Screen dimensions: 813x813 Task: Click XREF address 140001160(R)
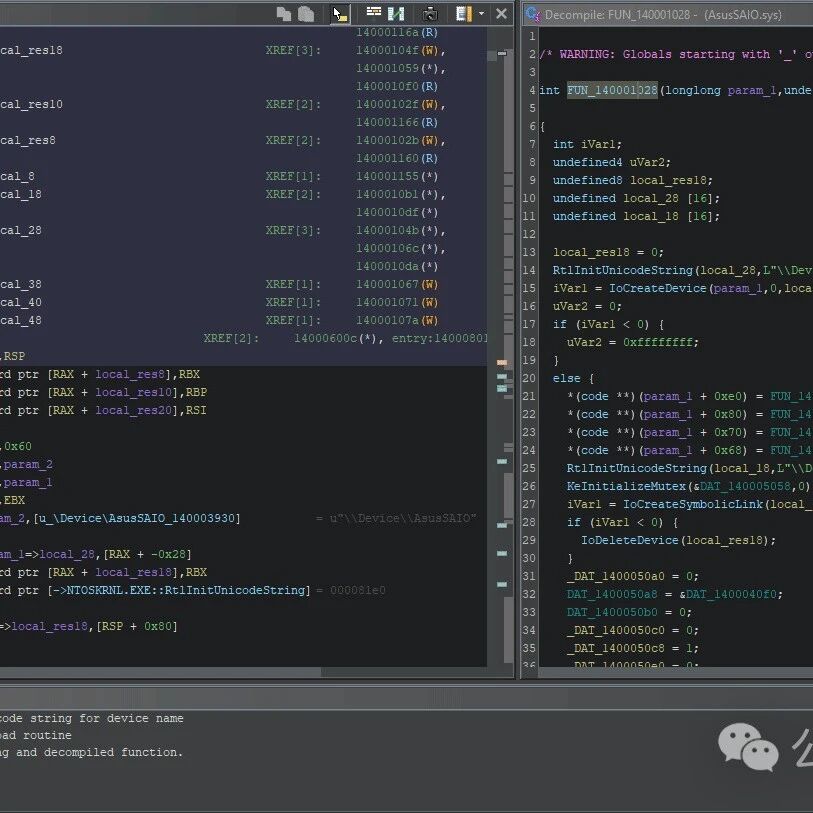click(x=397, y=158)
